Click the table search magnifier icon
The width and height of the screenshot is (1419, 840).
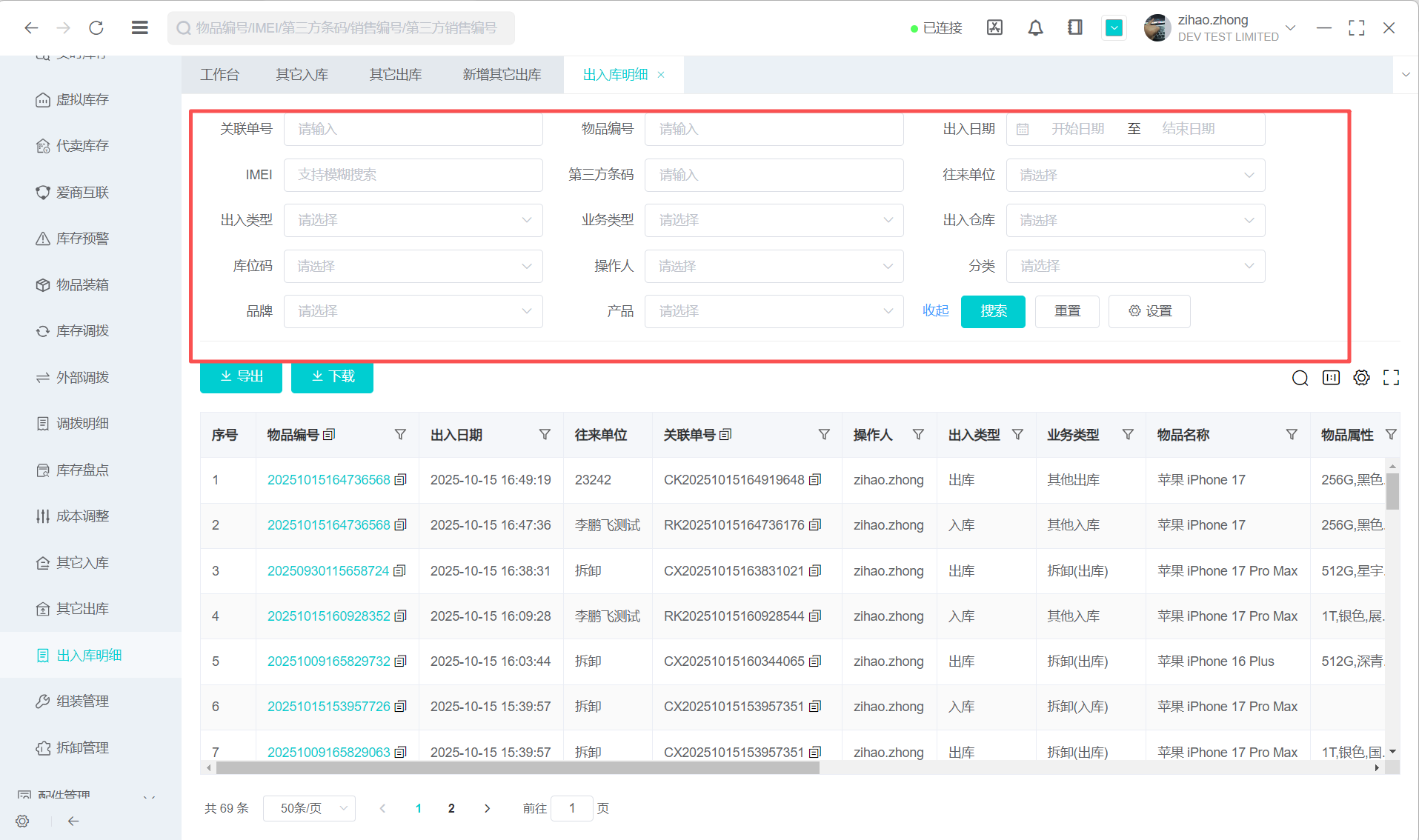click(1300, 378)
